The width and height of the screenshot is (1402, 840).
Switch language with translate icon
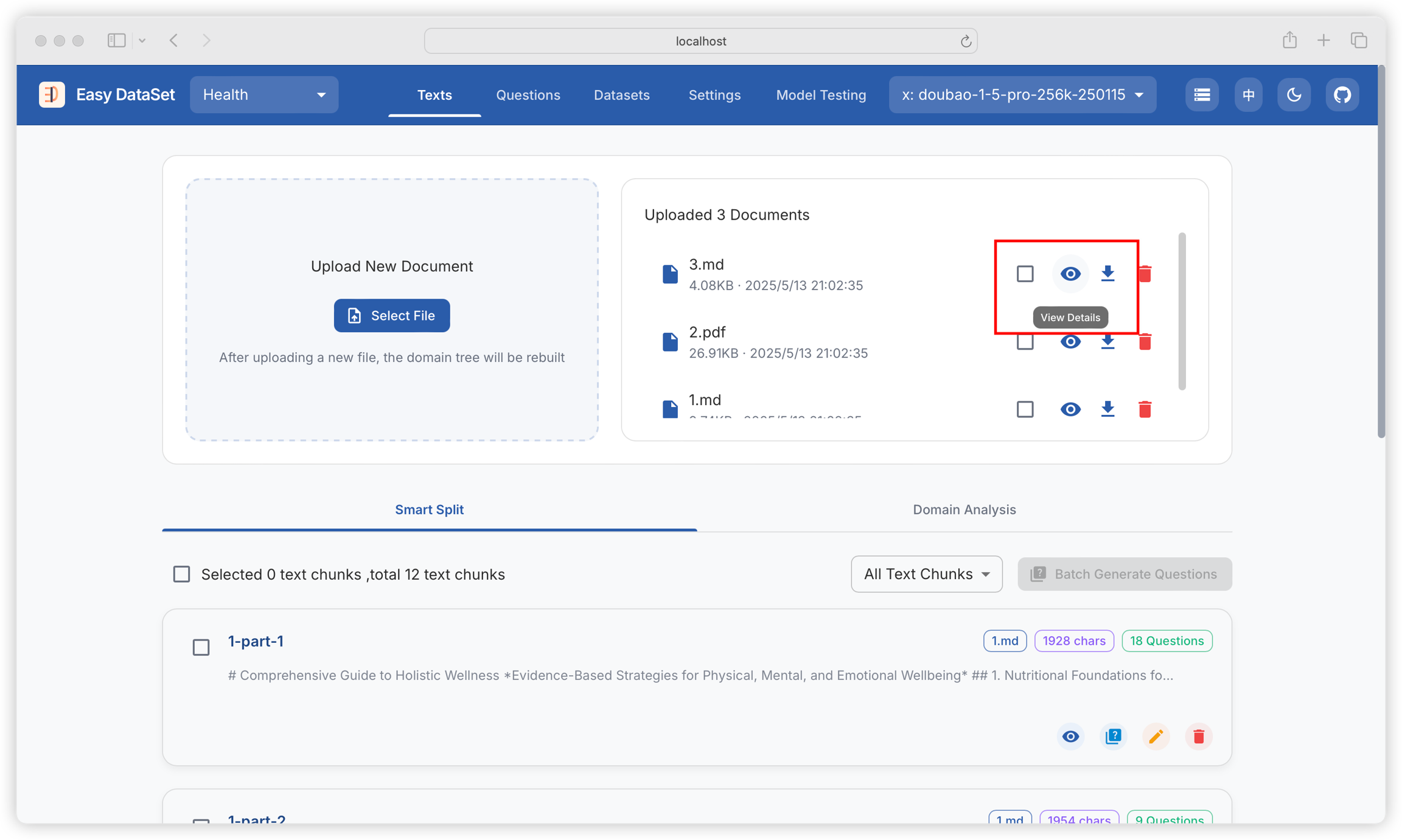pyautogui.click(x=1248, y=95)
